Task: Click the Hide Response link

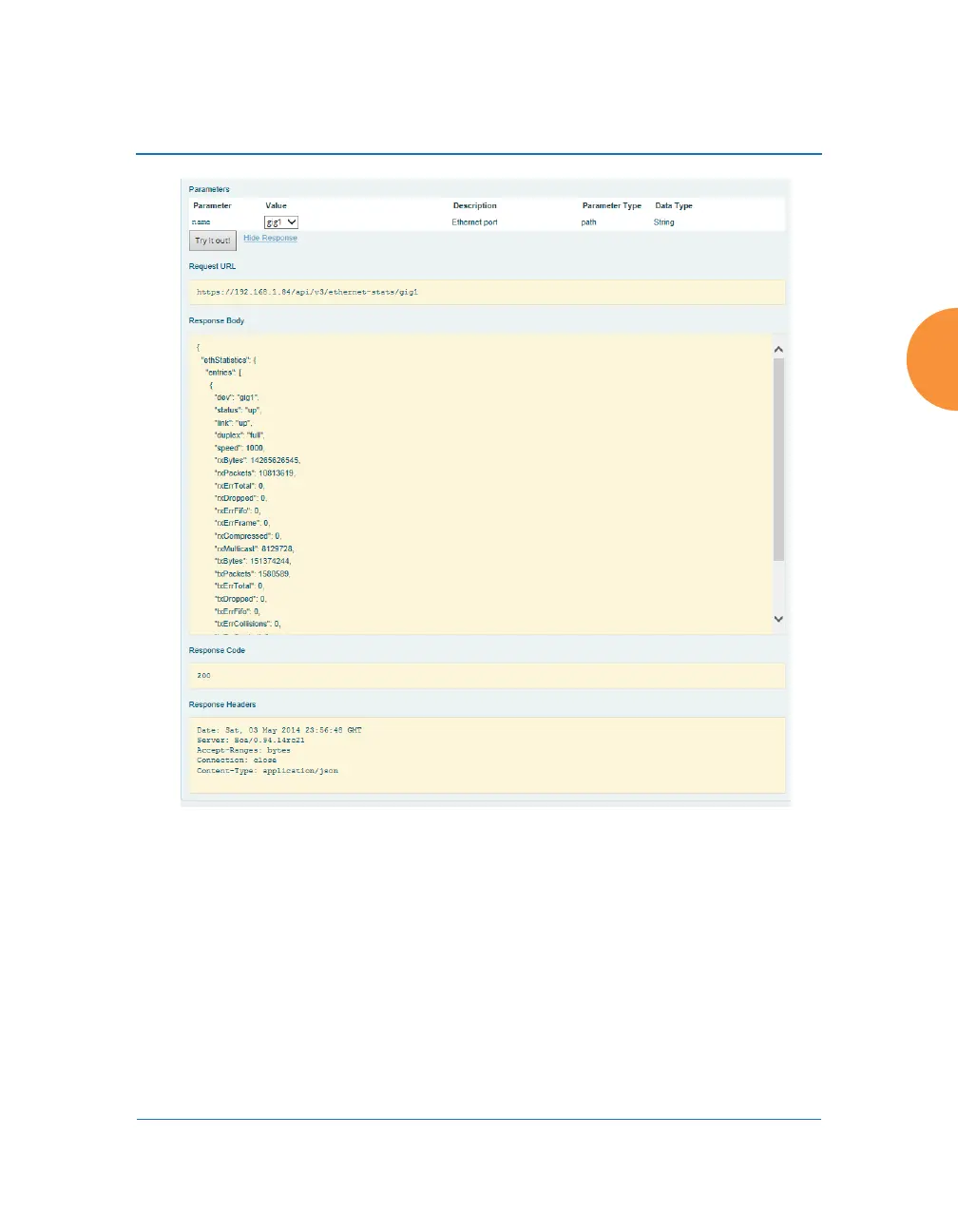Action: pos(270,239)
